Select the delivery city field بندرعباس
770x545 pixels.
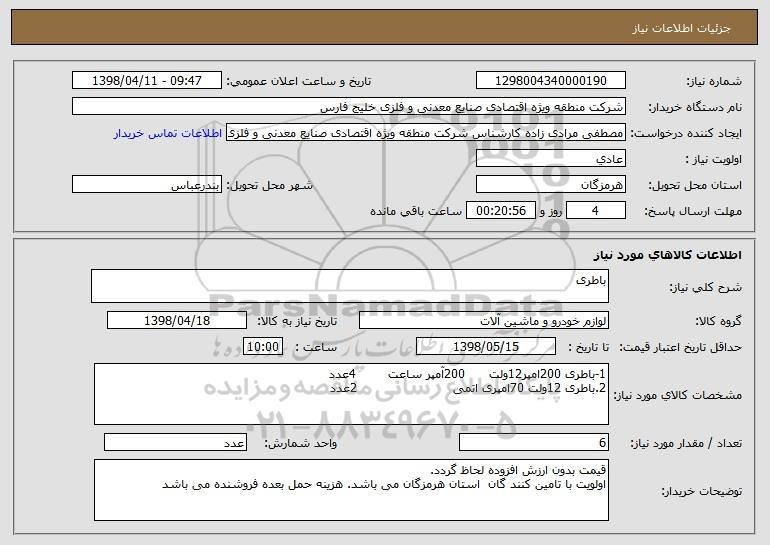click(147, 185)
